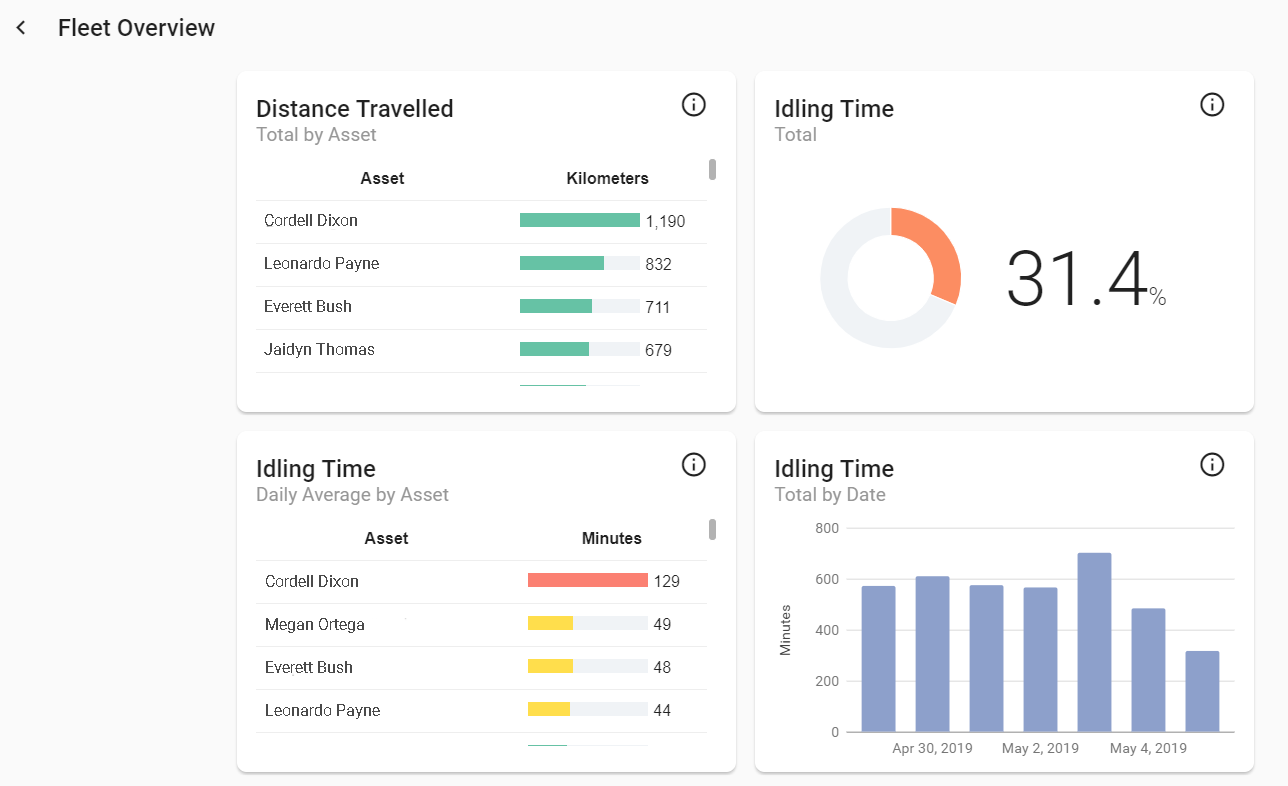Click the scrollbar in the Distance Travelled list

point(712,170)
